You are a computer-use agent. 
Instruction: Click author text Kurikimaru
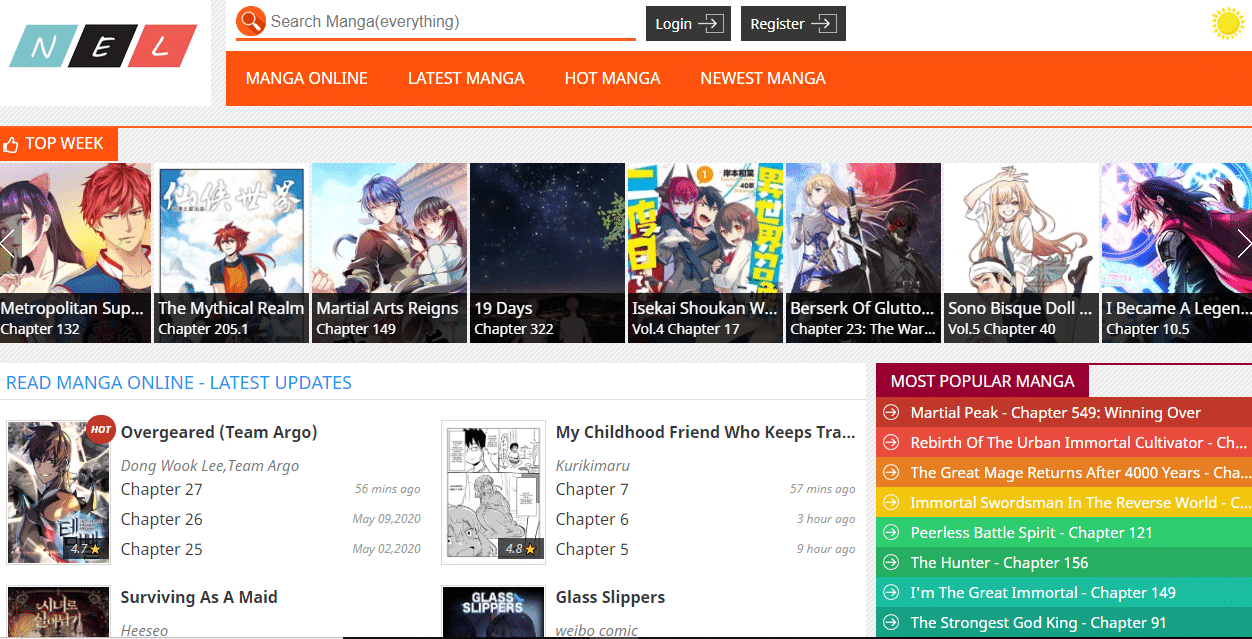[x=593, y=466]
